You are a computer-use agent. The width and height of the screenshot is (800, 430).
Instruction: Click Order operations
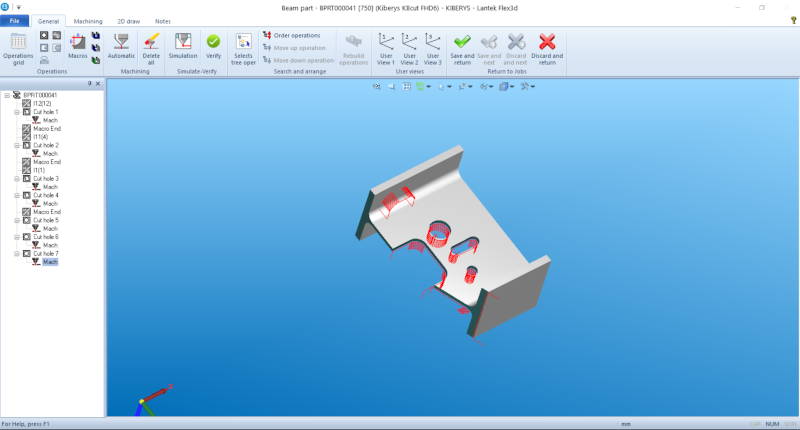click(292, 35)
